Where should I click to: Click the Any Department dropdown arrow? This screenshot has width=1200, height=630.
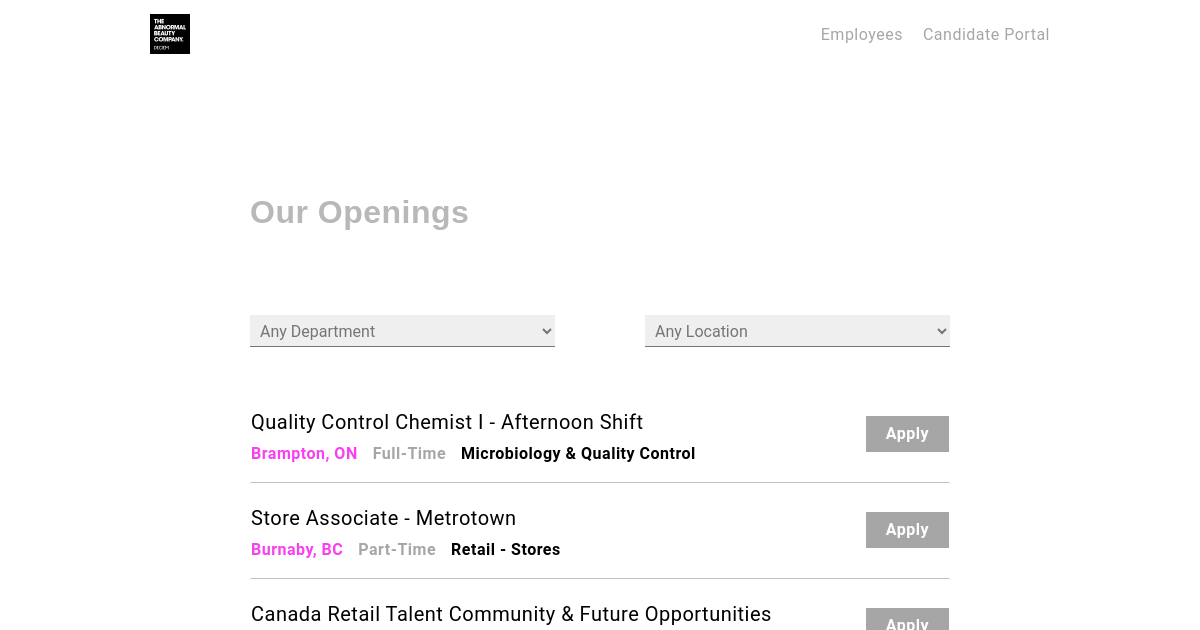(x=546, y=331)
